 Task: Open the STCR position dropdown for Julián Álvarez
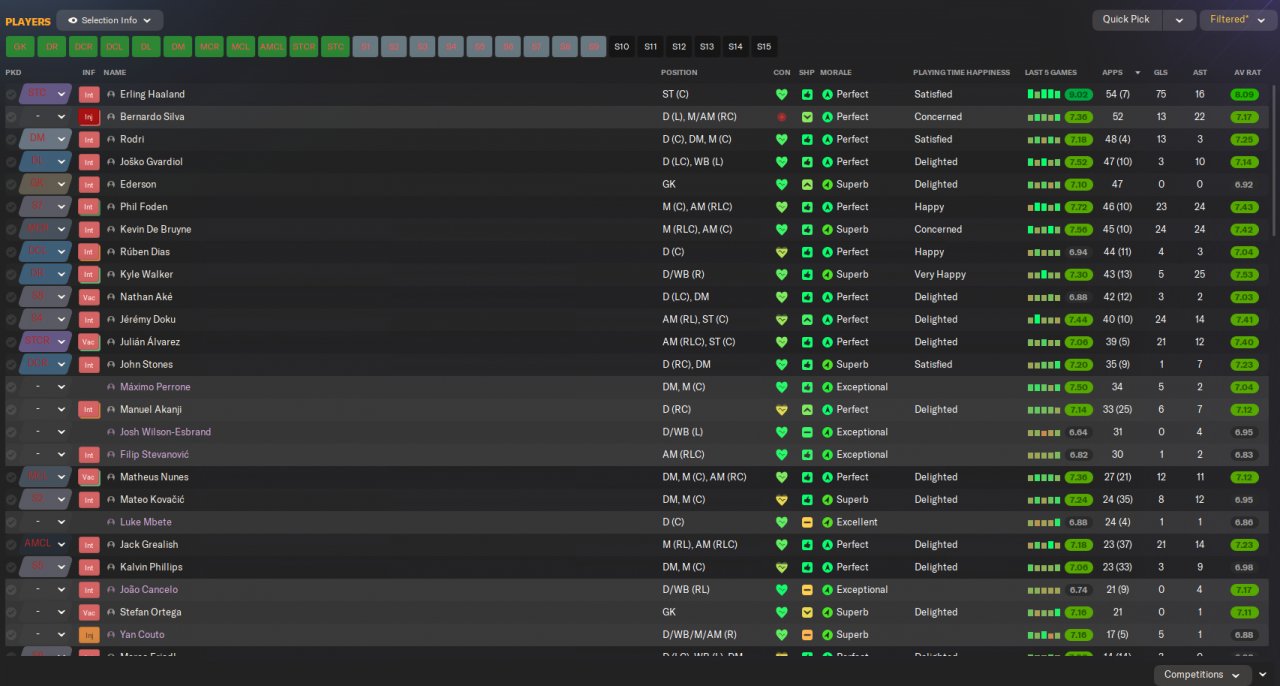click(45, 342)
